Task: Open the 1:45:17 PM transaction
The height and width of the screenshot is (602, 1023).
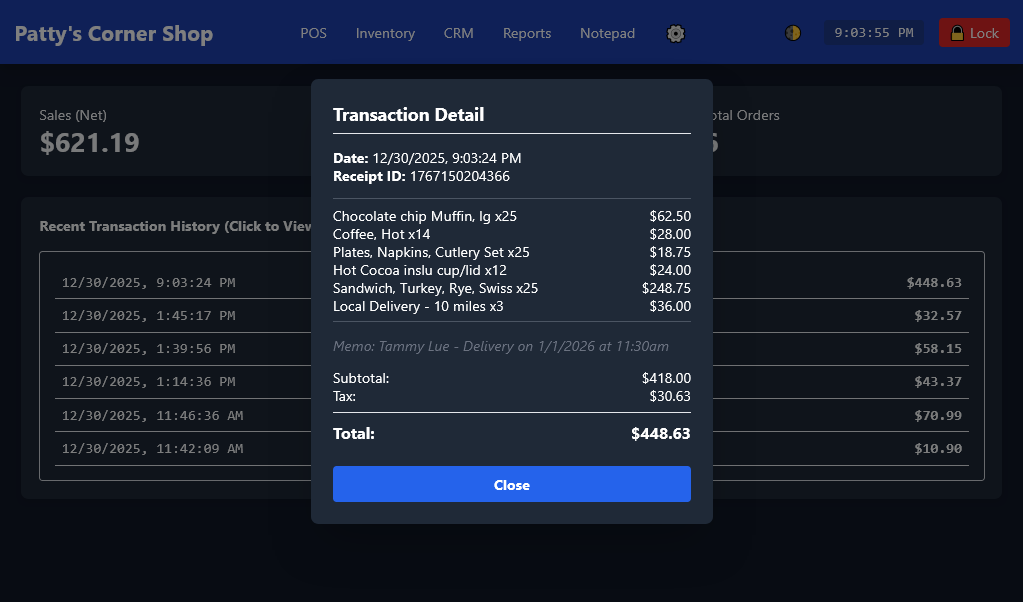Action: [149, 316]
